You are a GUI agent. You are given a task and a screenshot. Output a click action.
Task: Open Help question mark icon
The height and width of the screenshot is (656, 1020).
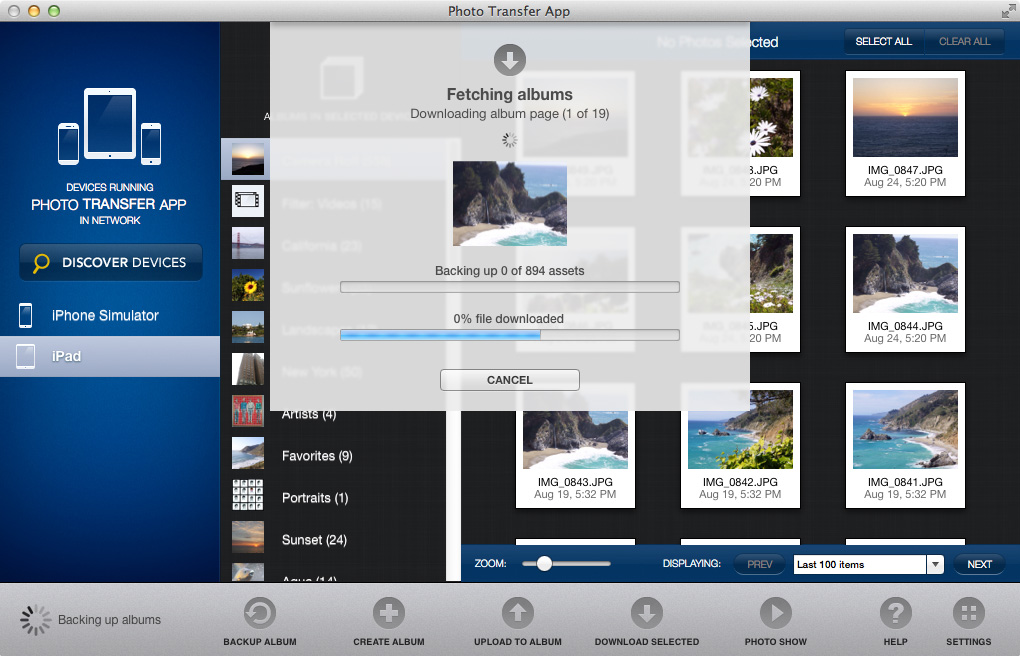[x=895, y=613]
